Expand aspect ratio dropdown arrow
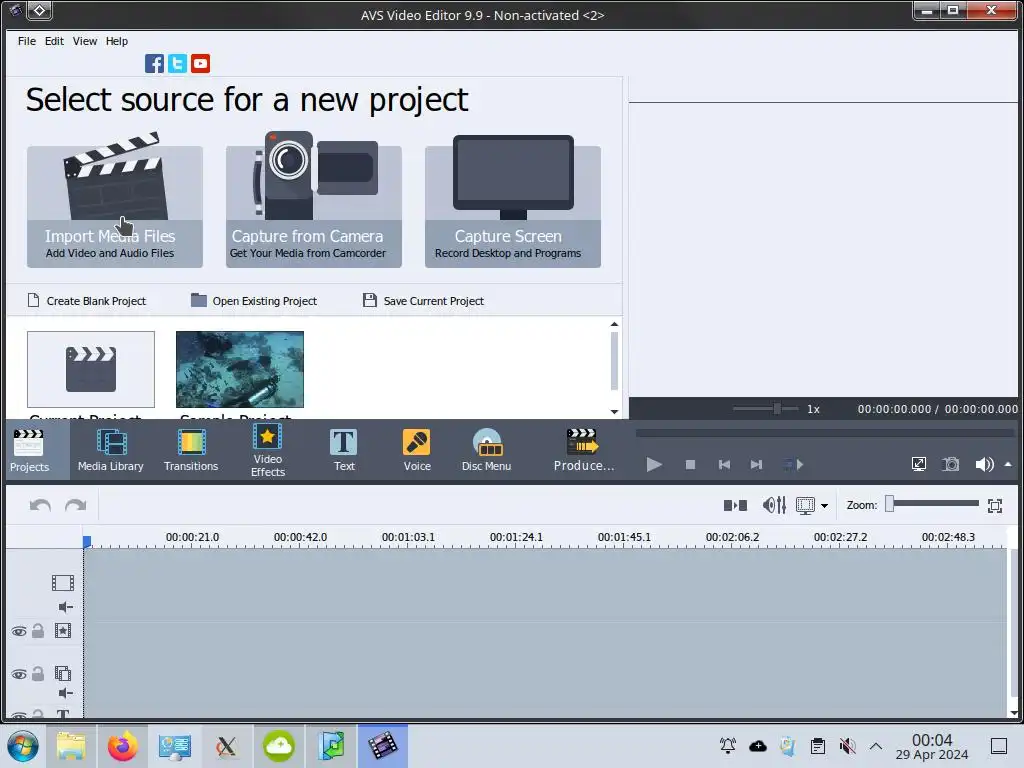Image resolution: width=1024 pixels, height=768 pixels. pos(825,506)
